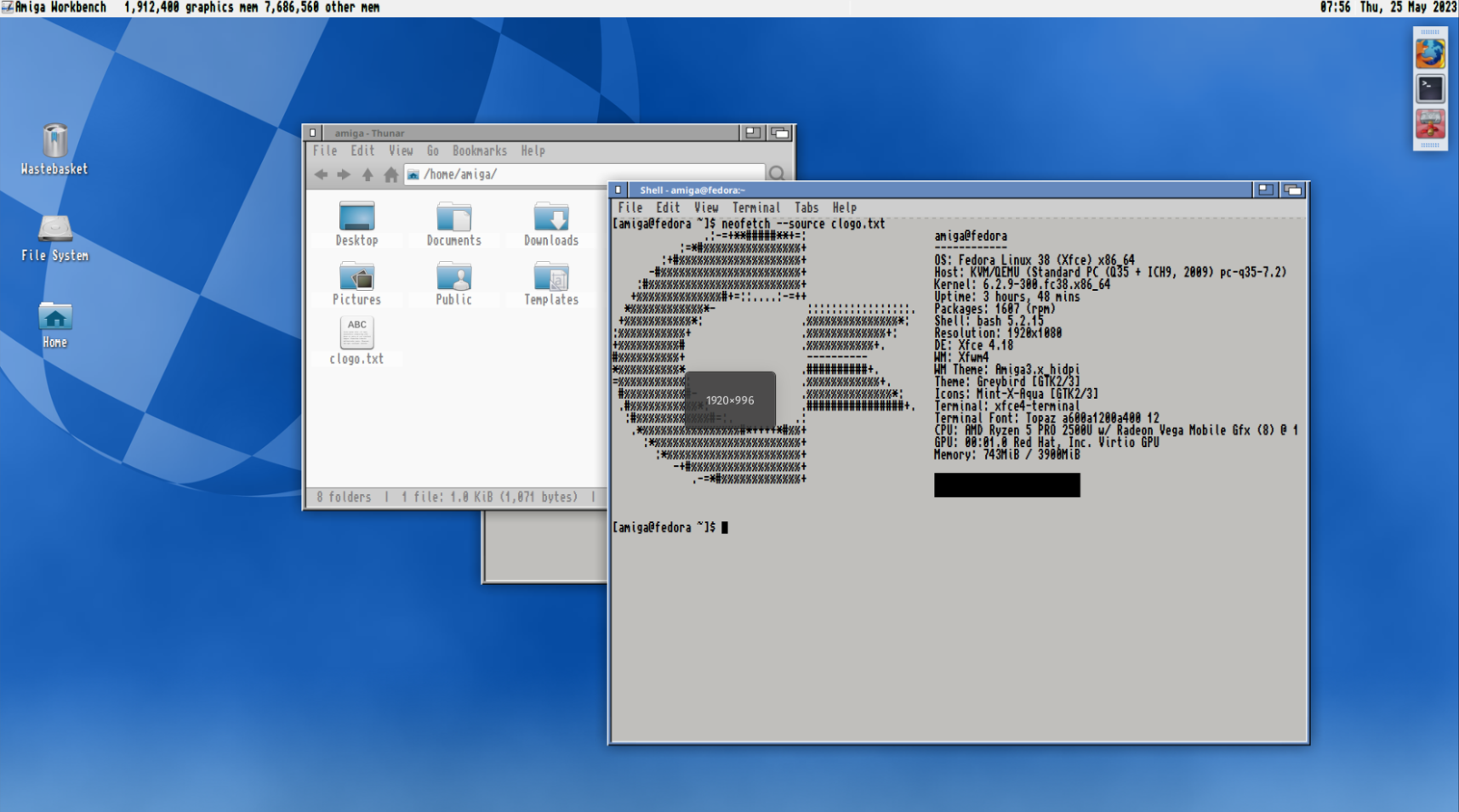Select the Documents folder in Thunar
Viewport: 1459px width, 812px height.
point(453,224)
